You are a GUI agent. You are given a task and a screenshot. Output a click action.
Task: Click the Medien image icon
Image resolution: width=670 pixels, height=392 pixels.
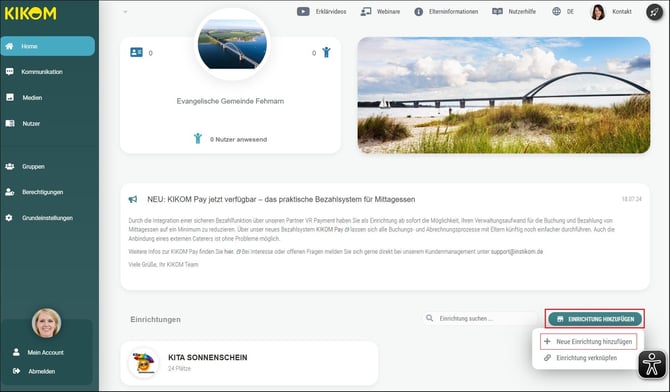10,97
